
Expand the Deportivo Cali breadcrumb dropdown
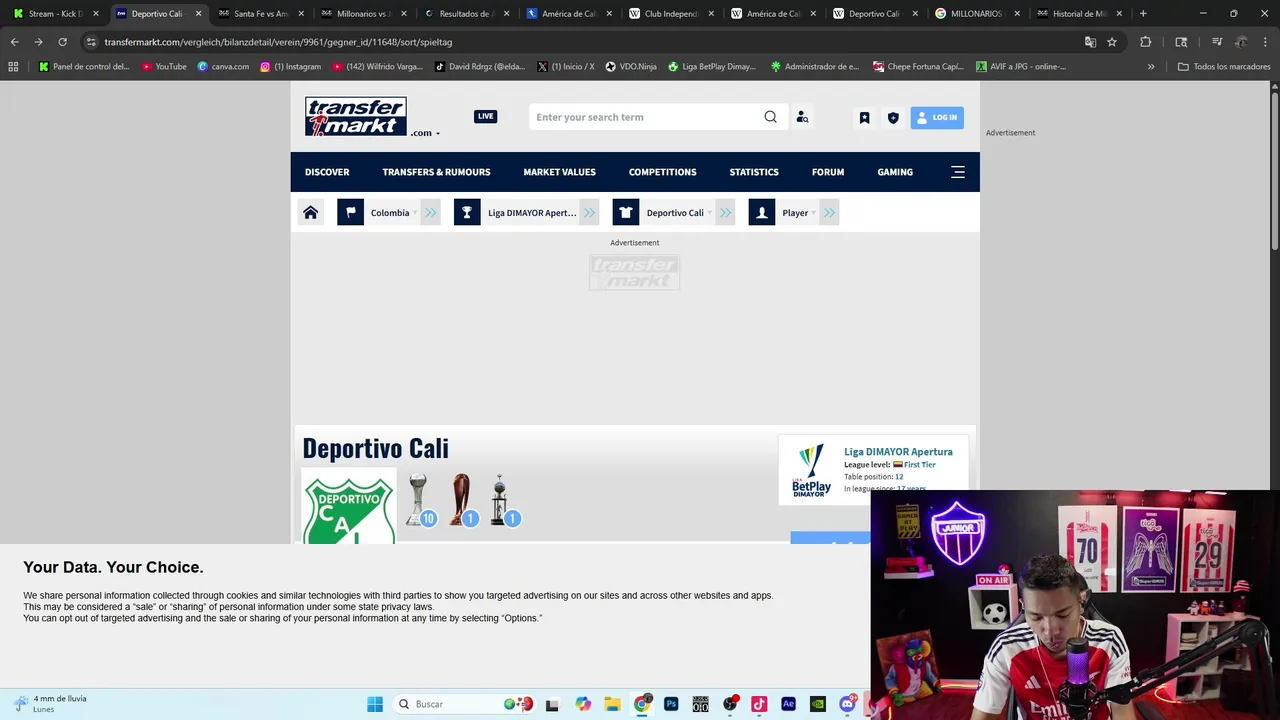pos(709,213)
